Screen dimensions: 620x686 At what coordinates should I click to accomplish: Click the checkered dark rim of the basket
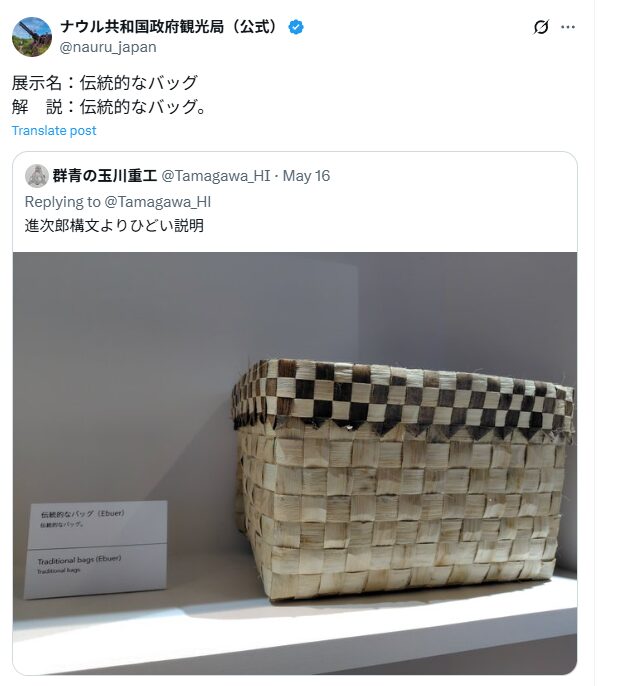403,396
